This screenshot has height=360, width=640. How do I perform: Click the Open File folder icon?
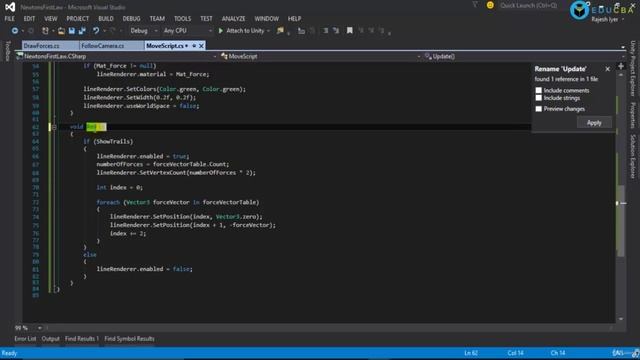(61, 31)
